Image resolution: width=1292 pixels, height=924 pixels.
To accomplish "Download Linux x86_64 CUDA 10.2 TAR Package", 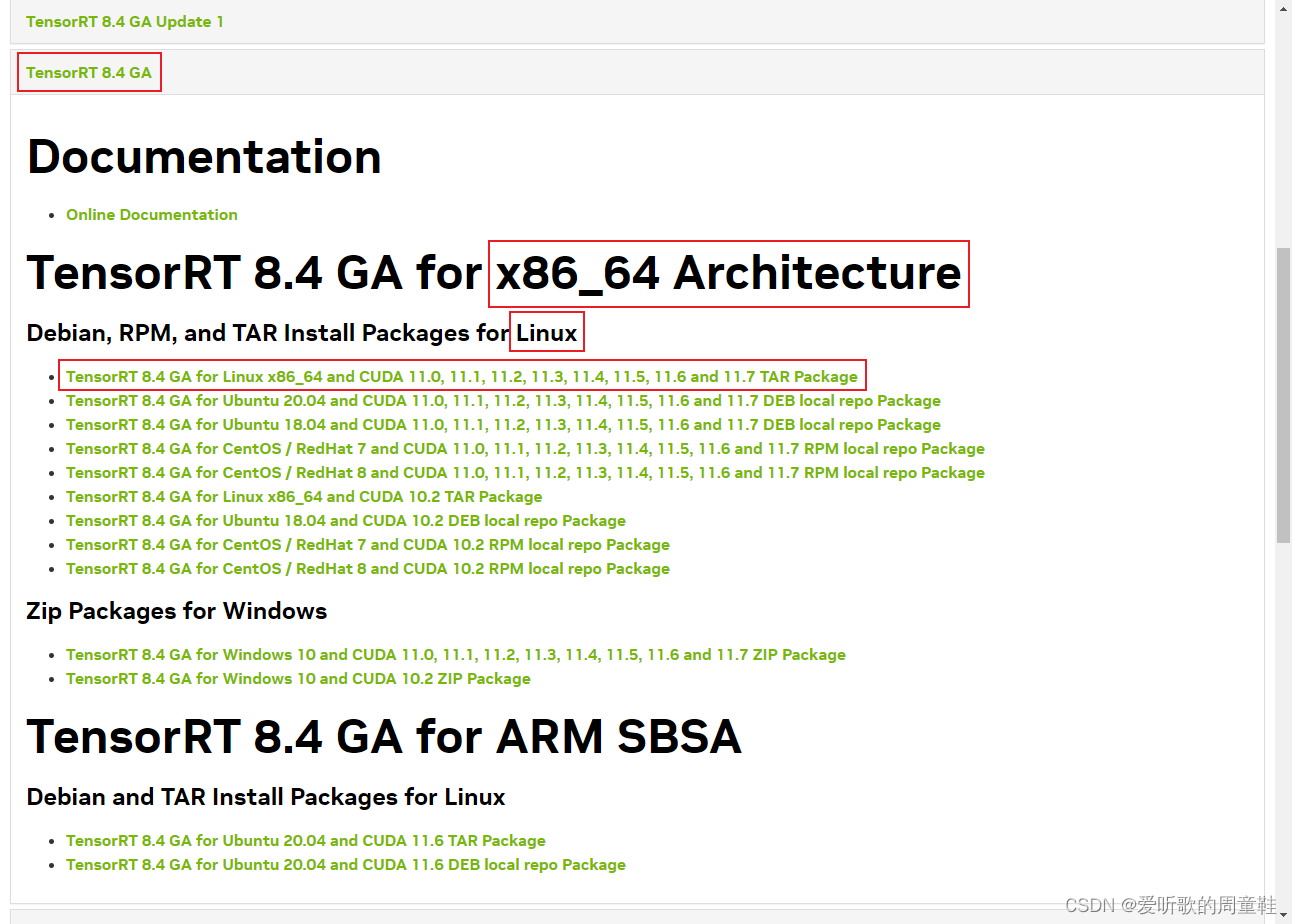I will point(304,496).
